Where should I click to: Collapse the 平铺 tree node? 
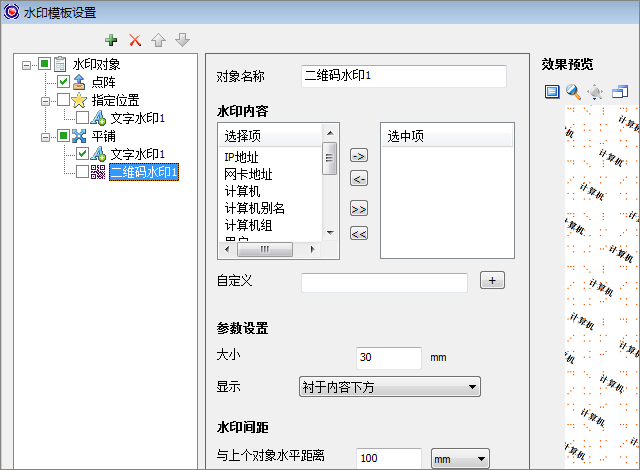tap(45, 136)
